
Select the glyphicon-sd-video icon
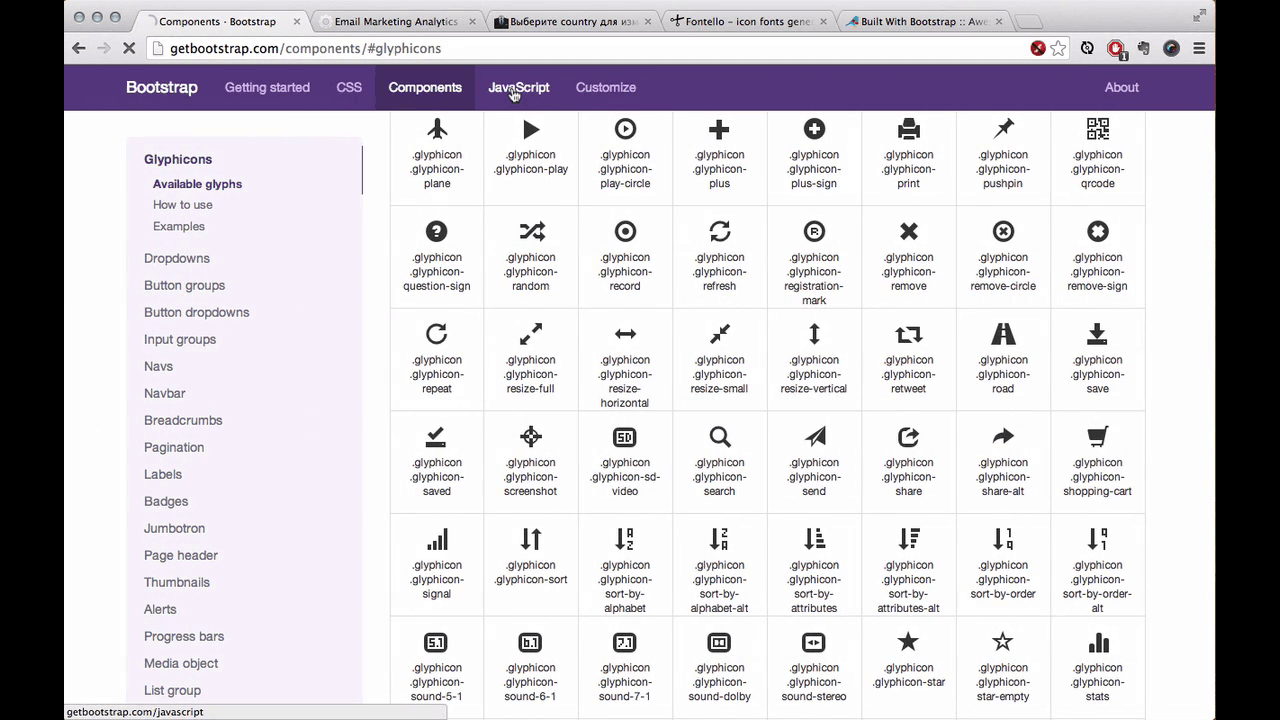[x=625, y=437]
